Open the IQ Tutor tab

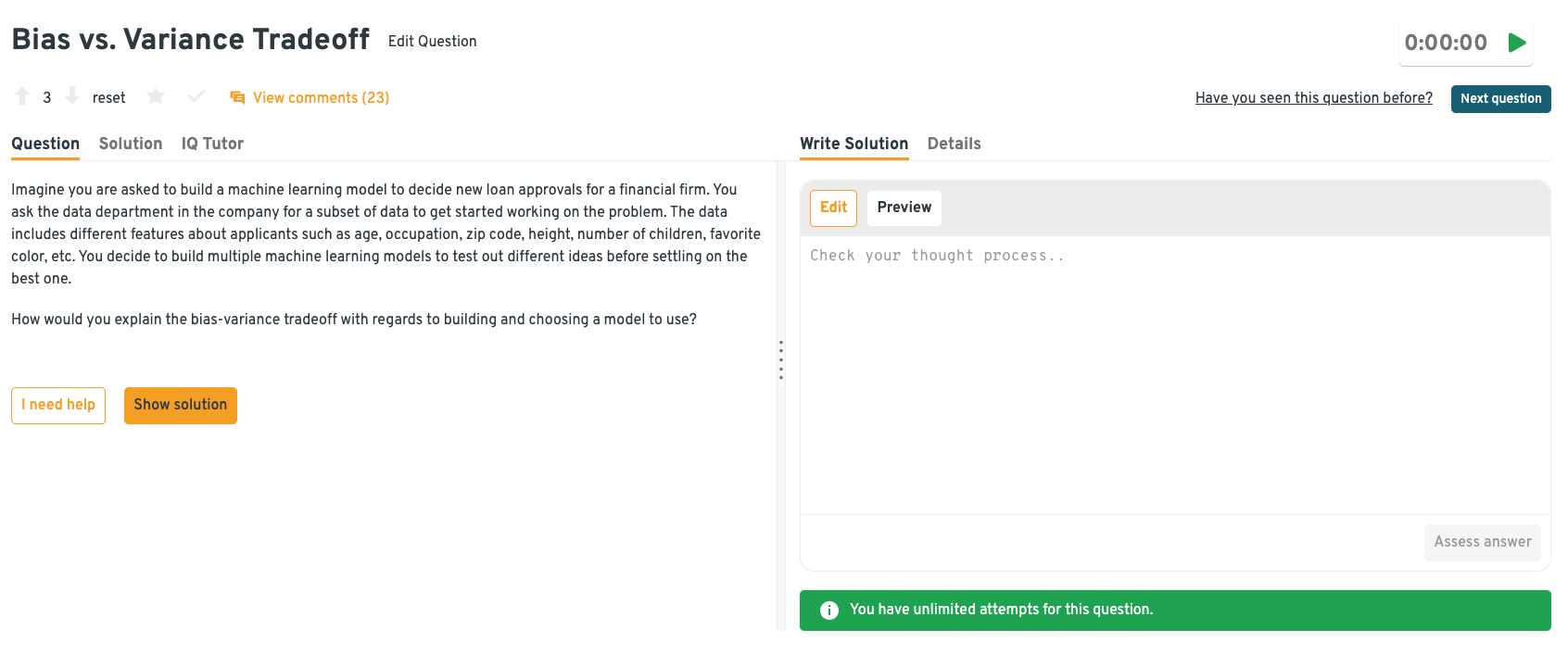tap(212, 144)
